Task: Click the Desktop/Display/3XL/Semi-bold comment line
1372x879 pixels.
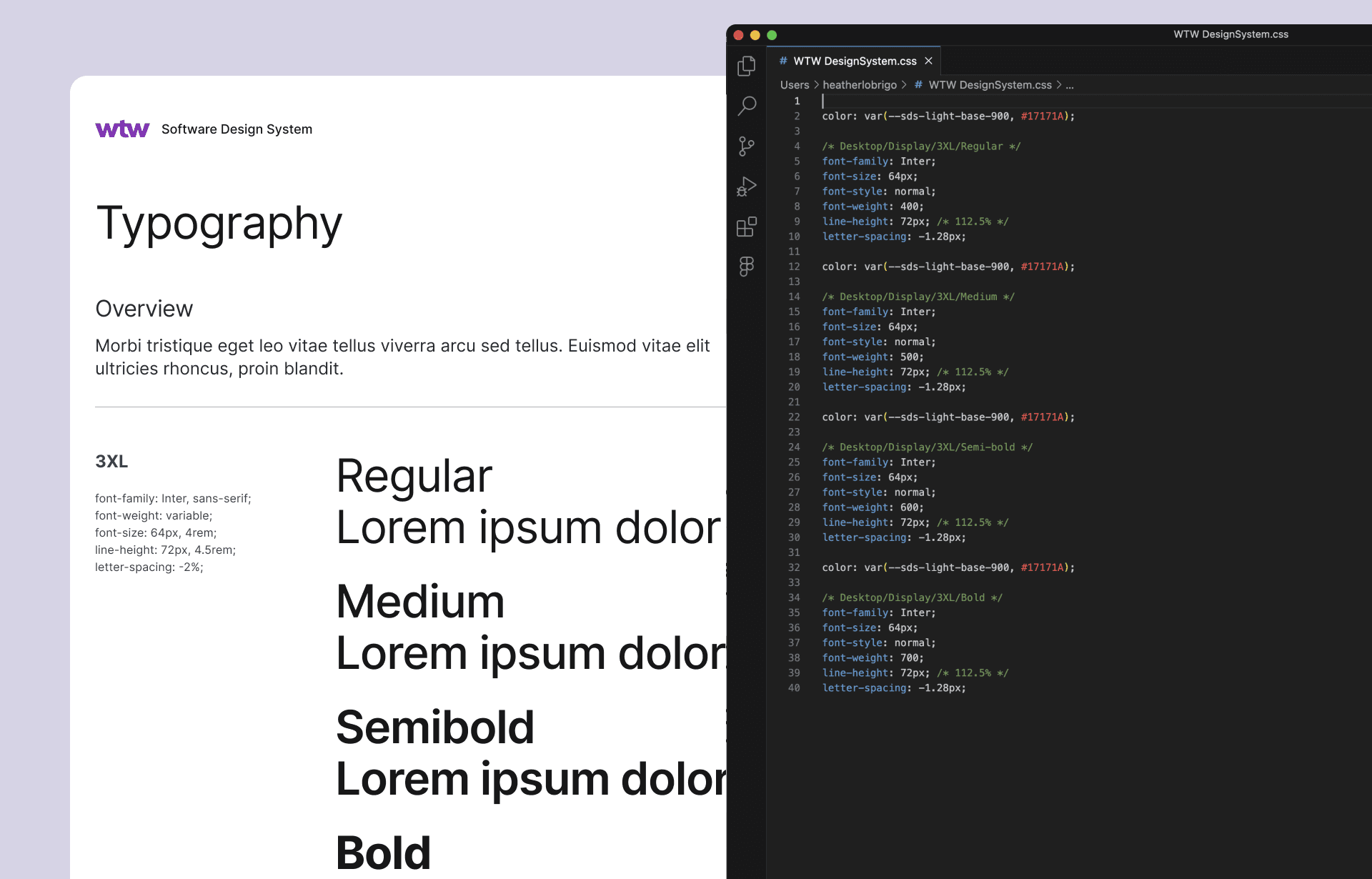Action: click(928, 447)
